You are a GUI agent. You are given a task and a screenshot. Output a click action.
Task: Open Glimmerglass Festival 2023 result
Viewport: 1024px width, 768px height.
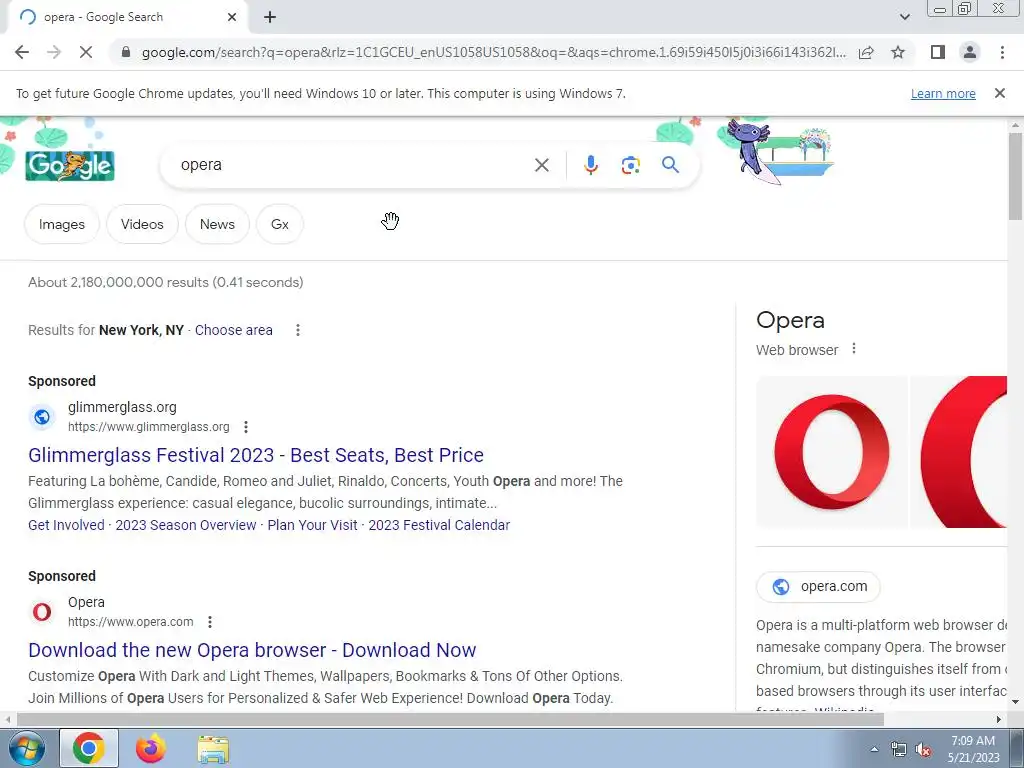pyautogui.click(x=255, y=455)
